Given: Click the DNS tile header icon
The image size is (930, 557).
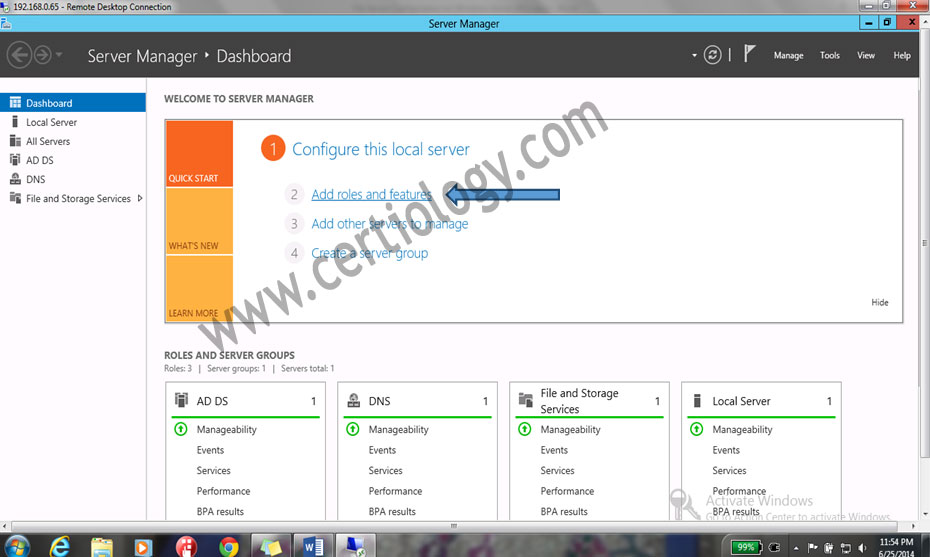Looking at the screenshot, I should pyautogui.click(x=353, y=400).
